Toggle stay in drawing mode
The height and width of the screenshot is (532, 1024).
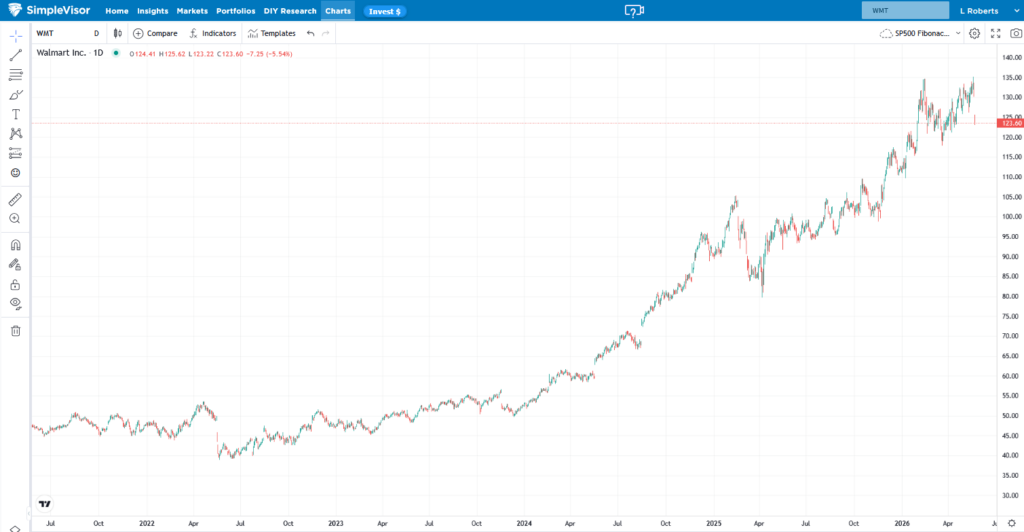pyautogui.click(x=16, y=265)
